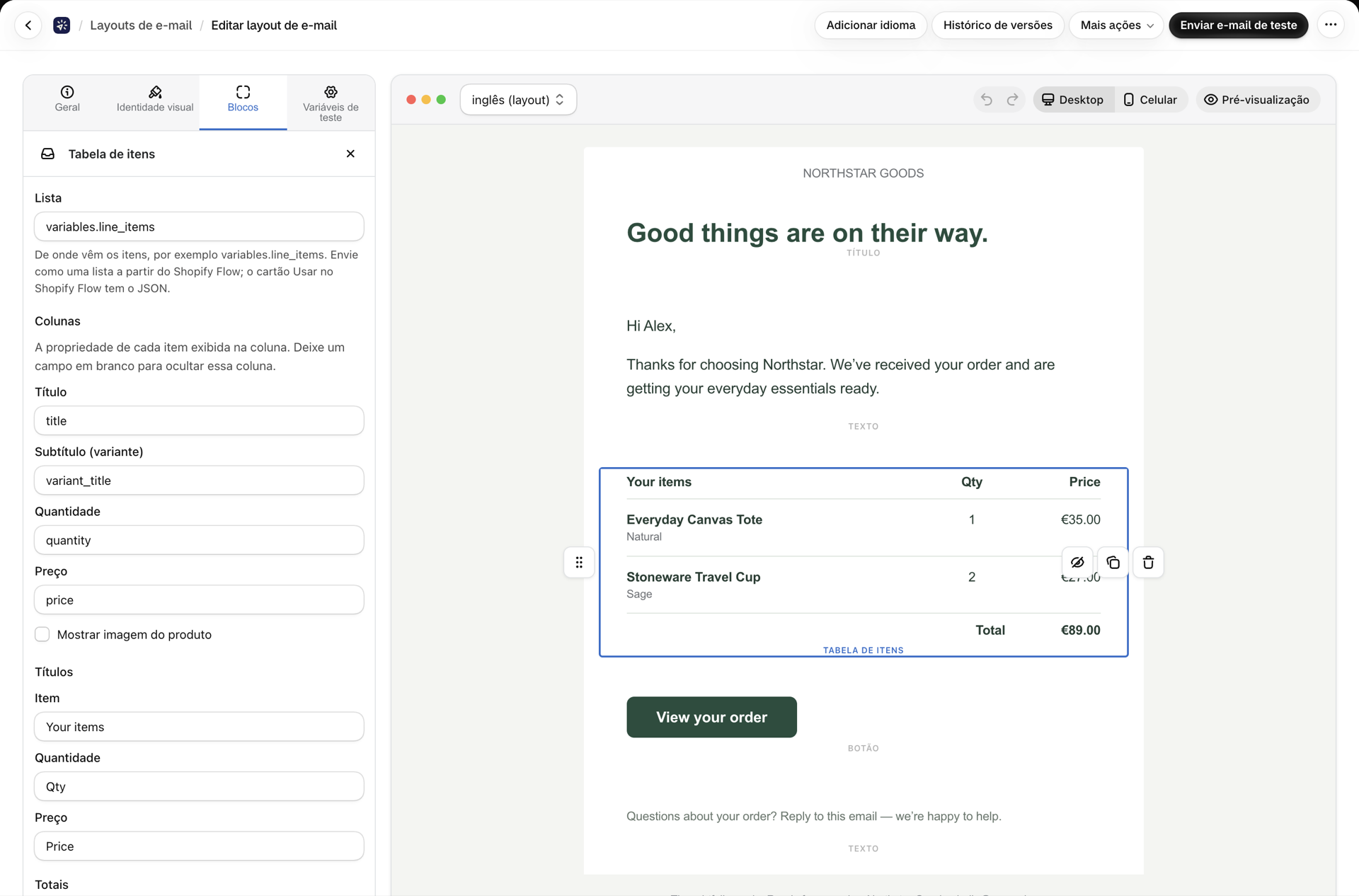Click the €89.00 total value
This screenshot has width=1359, height=896.
[1080, 630]
